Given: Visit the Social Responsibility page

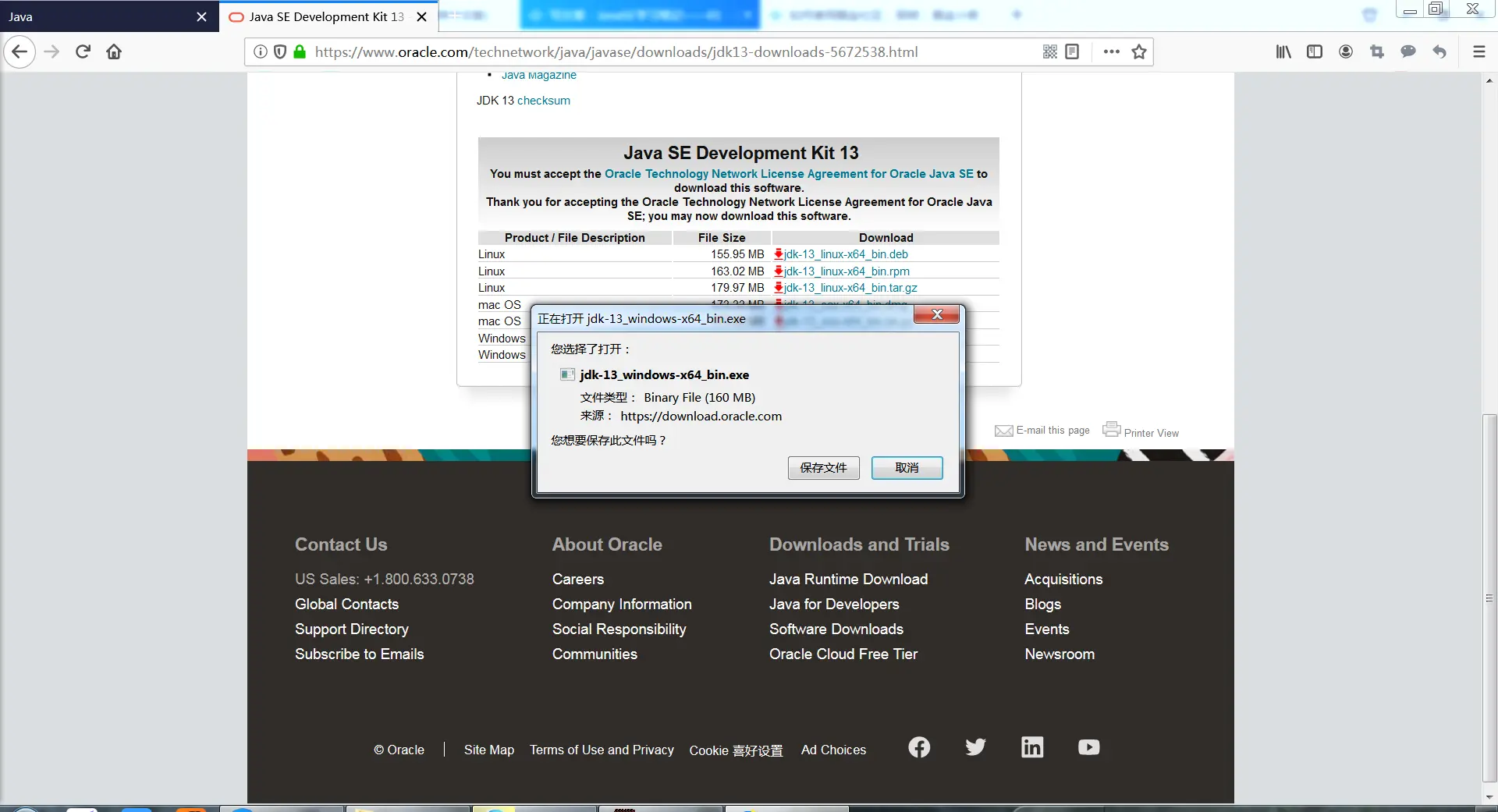Looking at the screenshot, I should point(619,629).
